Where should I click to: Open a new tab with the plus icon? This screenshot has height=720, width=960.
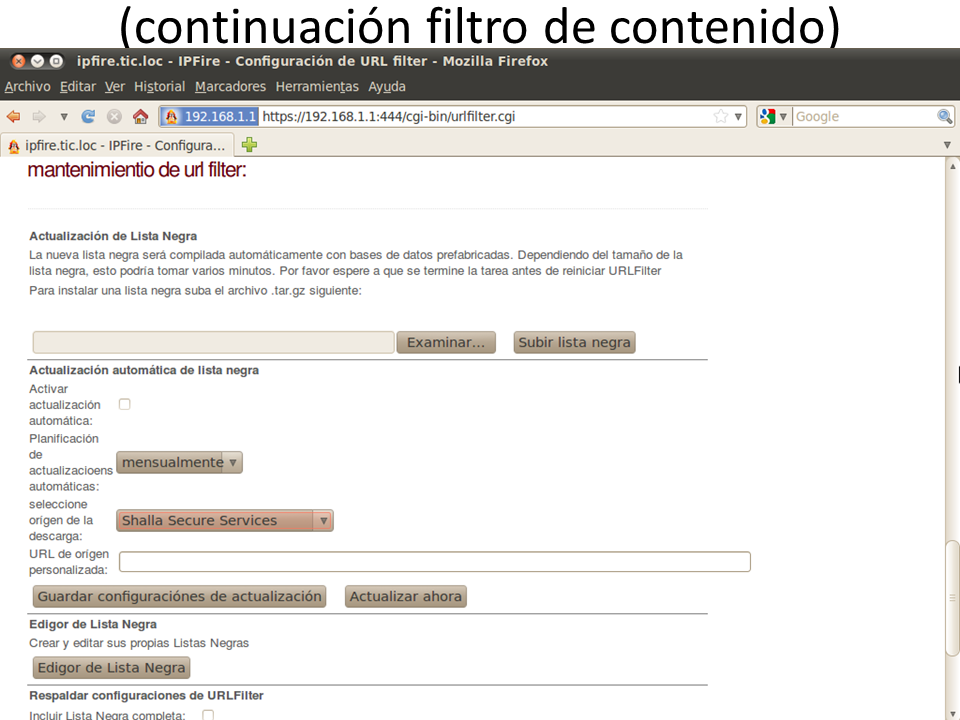click(249, 144)
